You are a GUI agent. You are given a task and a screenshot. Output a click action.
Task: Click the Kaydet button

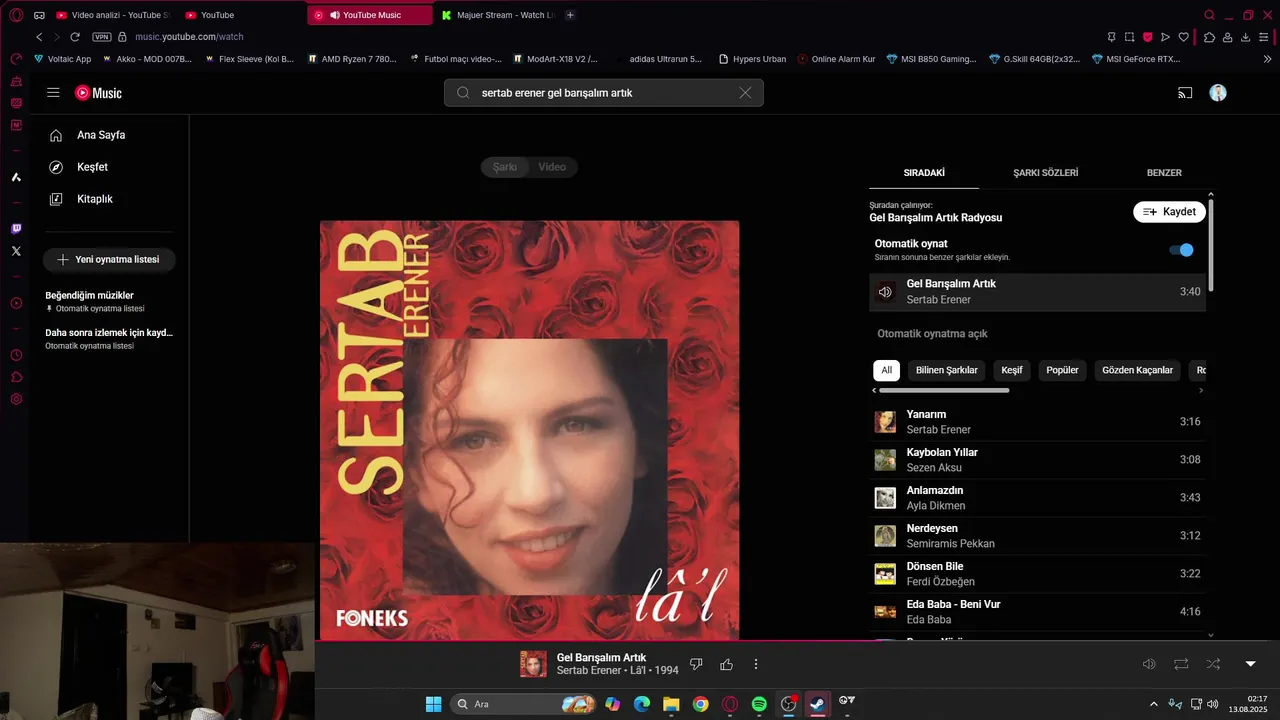pos(1169,212)
